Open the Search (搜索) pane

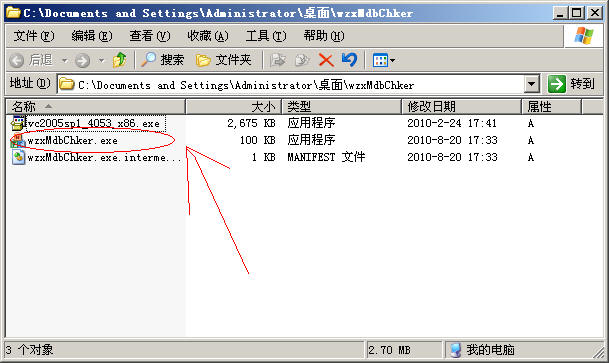(x=162, y=60)
